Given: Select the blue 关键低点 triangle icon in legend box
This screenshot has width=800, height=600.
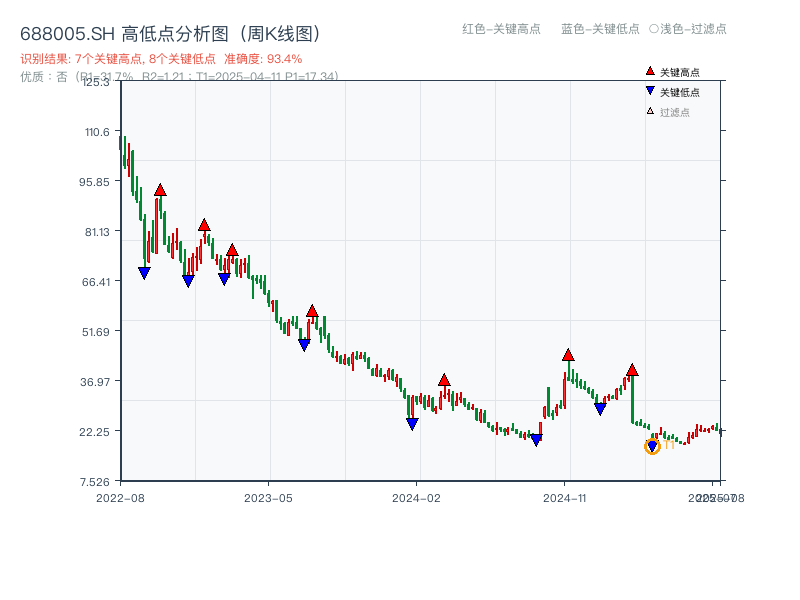Looking at the screenshot, I should tap(648, 92).
